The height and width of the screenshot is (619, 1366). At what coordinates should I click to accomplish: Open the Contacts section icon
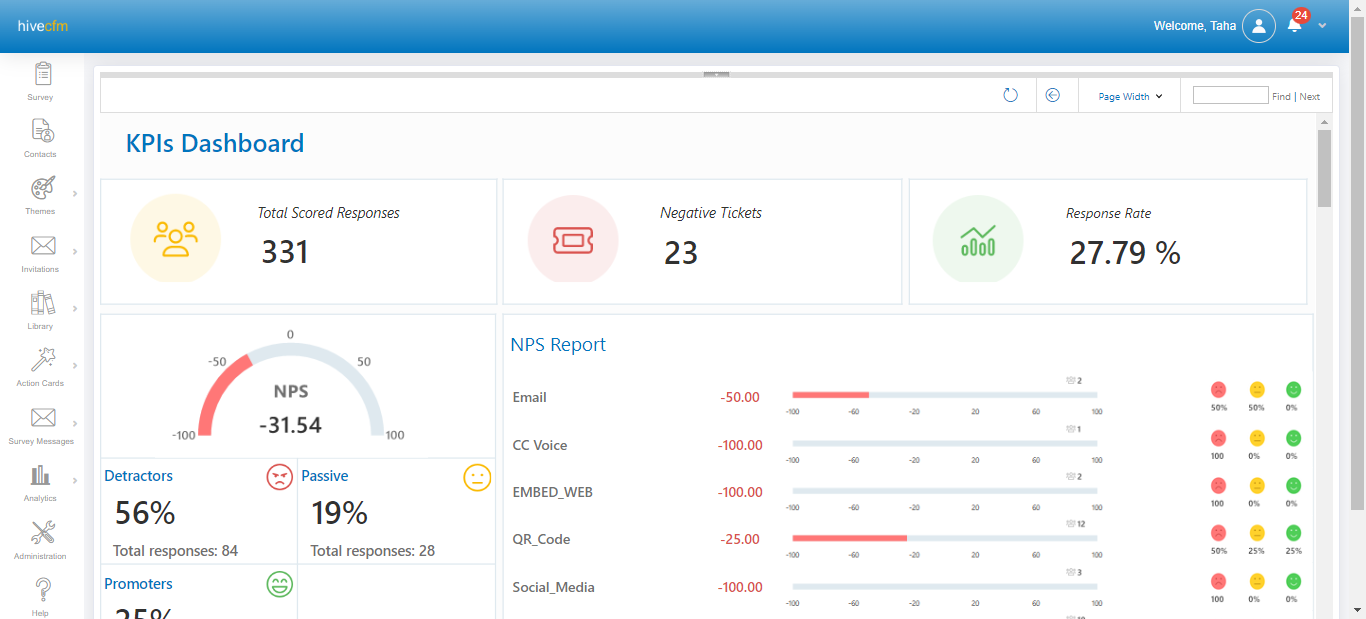42,131
